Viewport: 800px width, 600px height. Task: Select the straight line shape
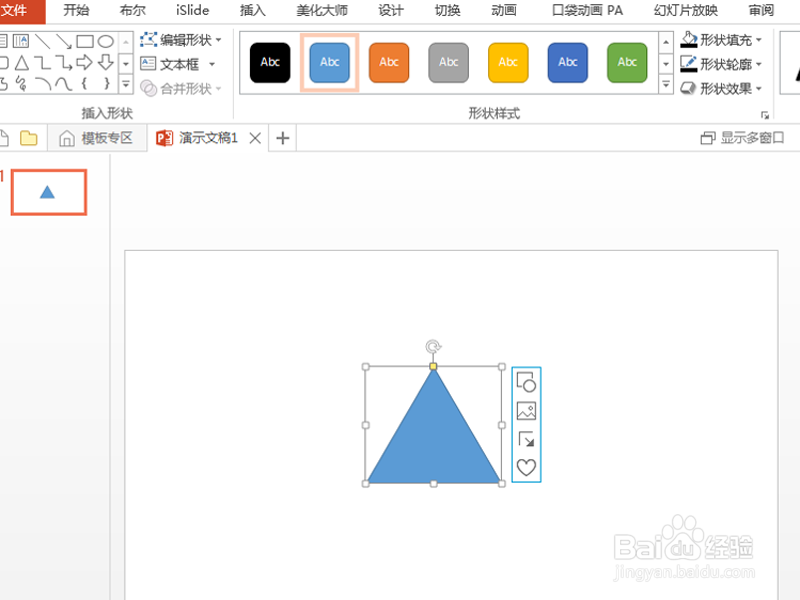coord(42,41)
